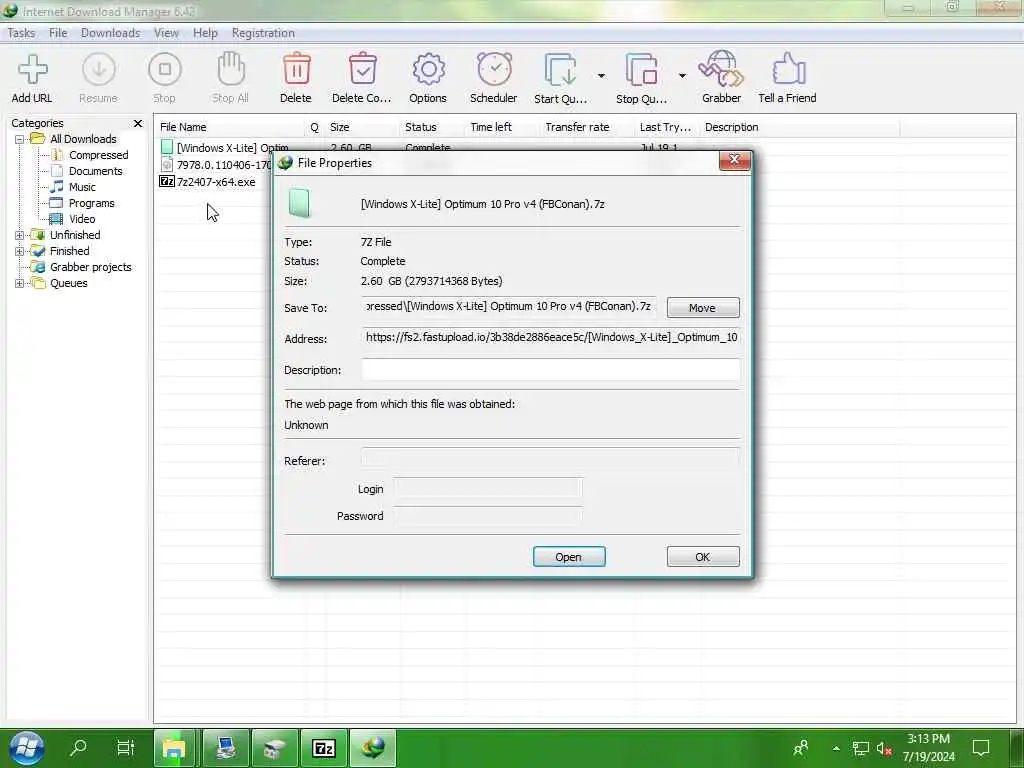Viewport: 1024px width, 768px height.
Task: Select All Downloads folder
Action: coord(83,139)
